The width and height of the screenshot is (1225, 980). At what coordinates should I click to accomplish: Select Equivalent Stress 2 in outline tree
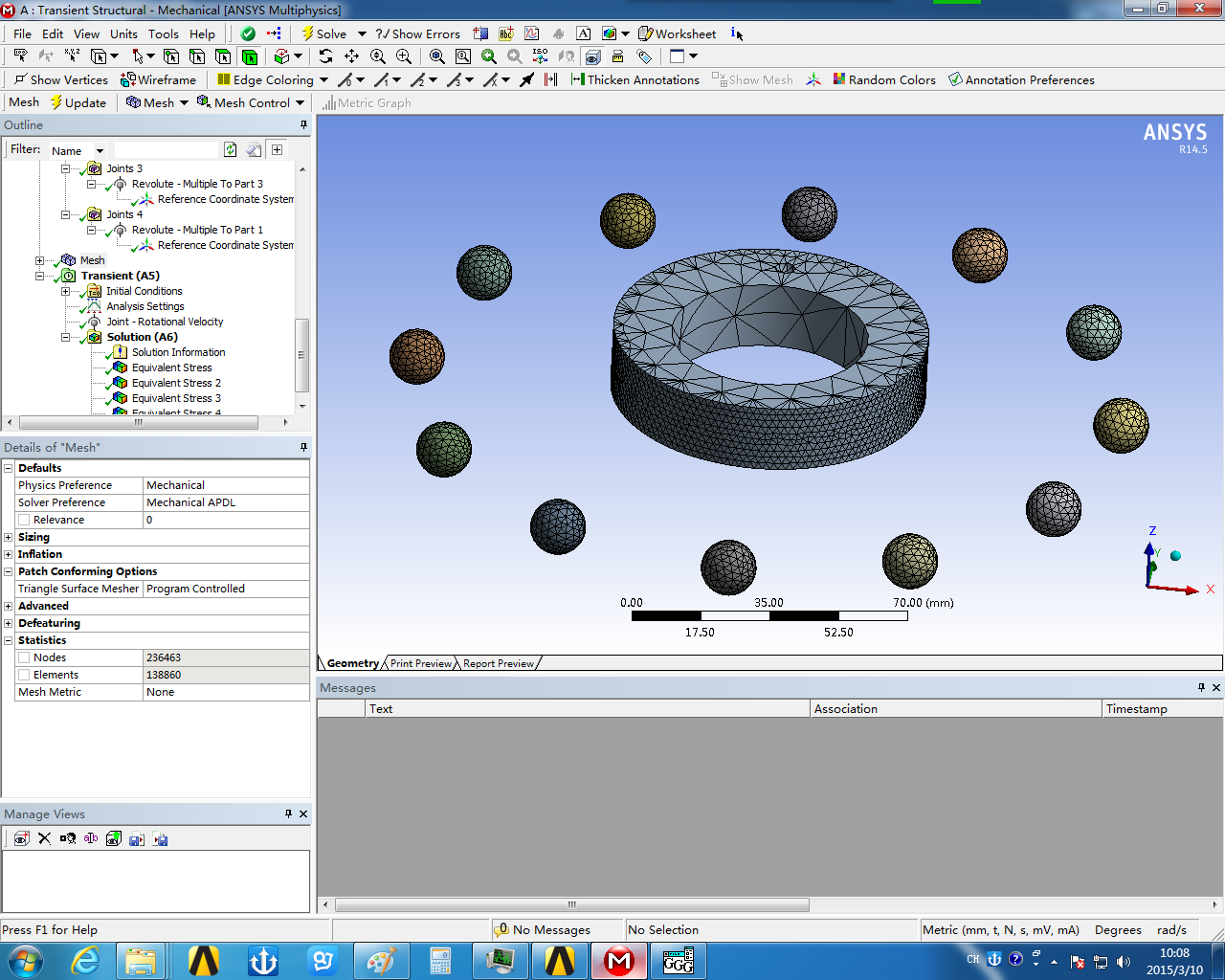(x=176, y=383)
